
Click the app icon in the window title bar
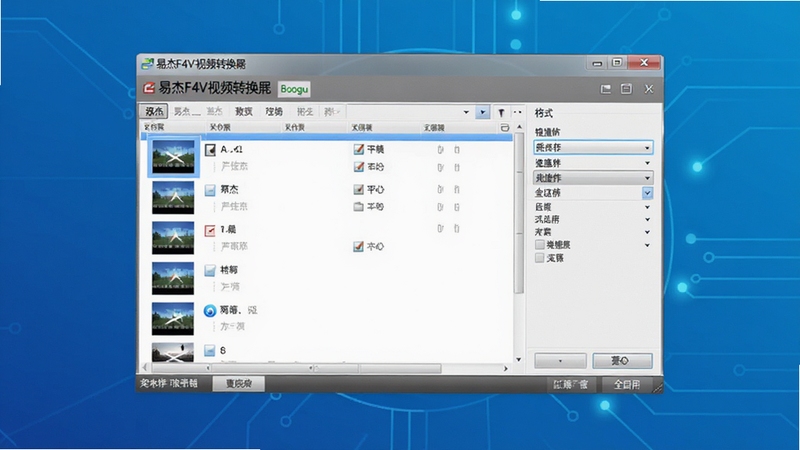pos(147,64)
